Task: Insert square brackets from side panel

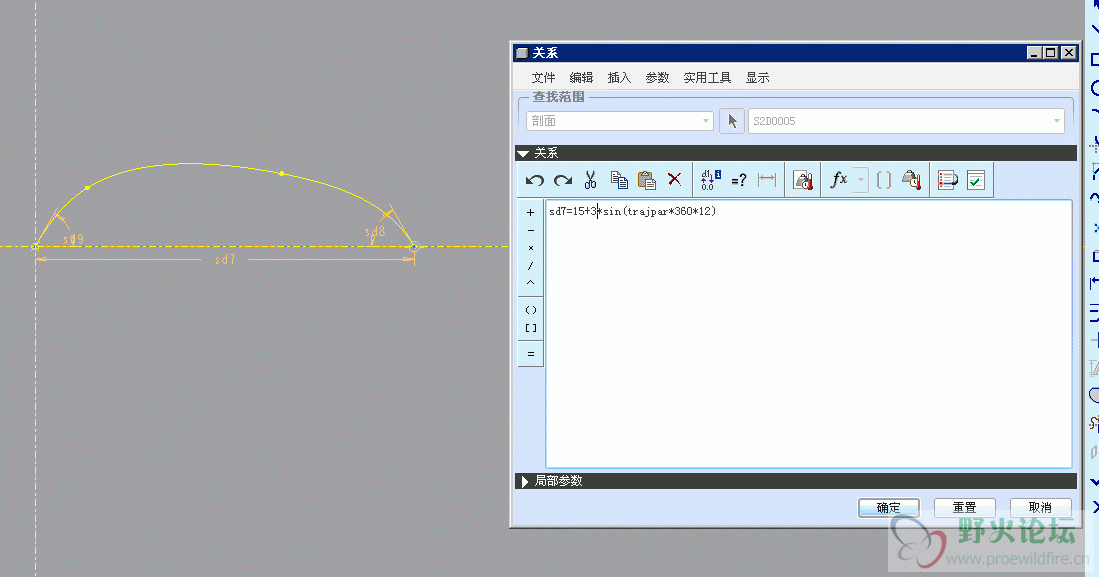Action: 531,328
